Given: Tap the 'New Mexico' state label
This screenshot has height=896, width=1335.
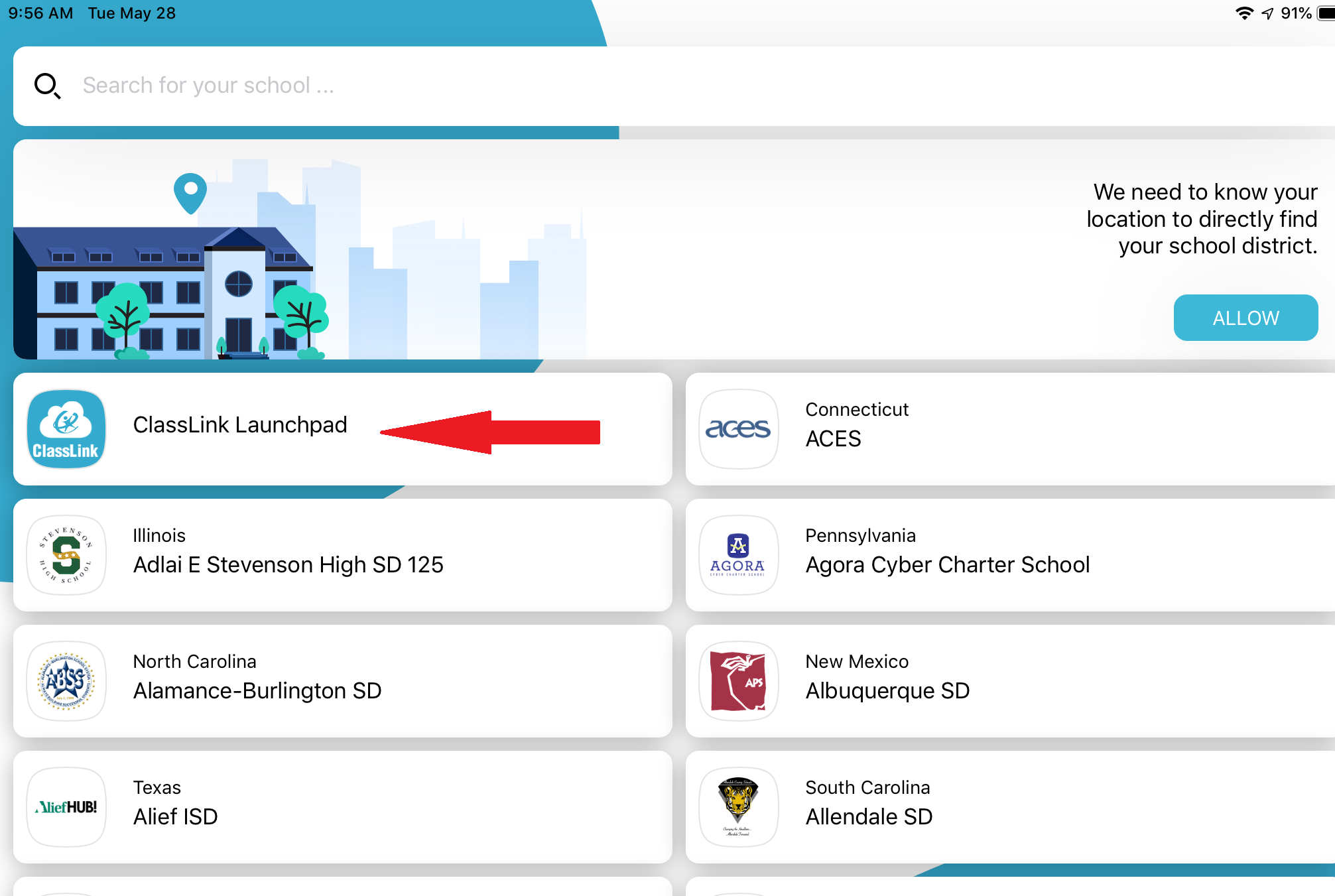Looking at the screenshot, I should tap(857, 661).
